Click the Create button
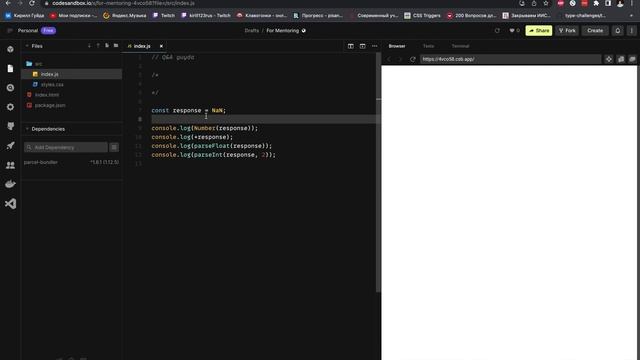This screenshot has width=640, height=360. 595,31
